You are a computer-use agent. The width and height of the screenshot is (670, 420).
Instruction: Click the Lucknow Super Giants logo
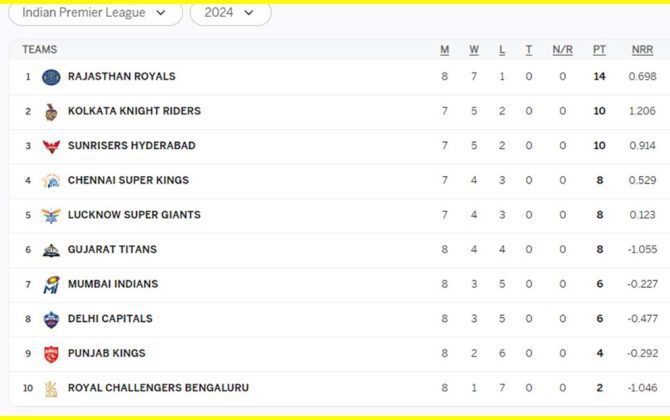point(51,215)
